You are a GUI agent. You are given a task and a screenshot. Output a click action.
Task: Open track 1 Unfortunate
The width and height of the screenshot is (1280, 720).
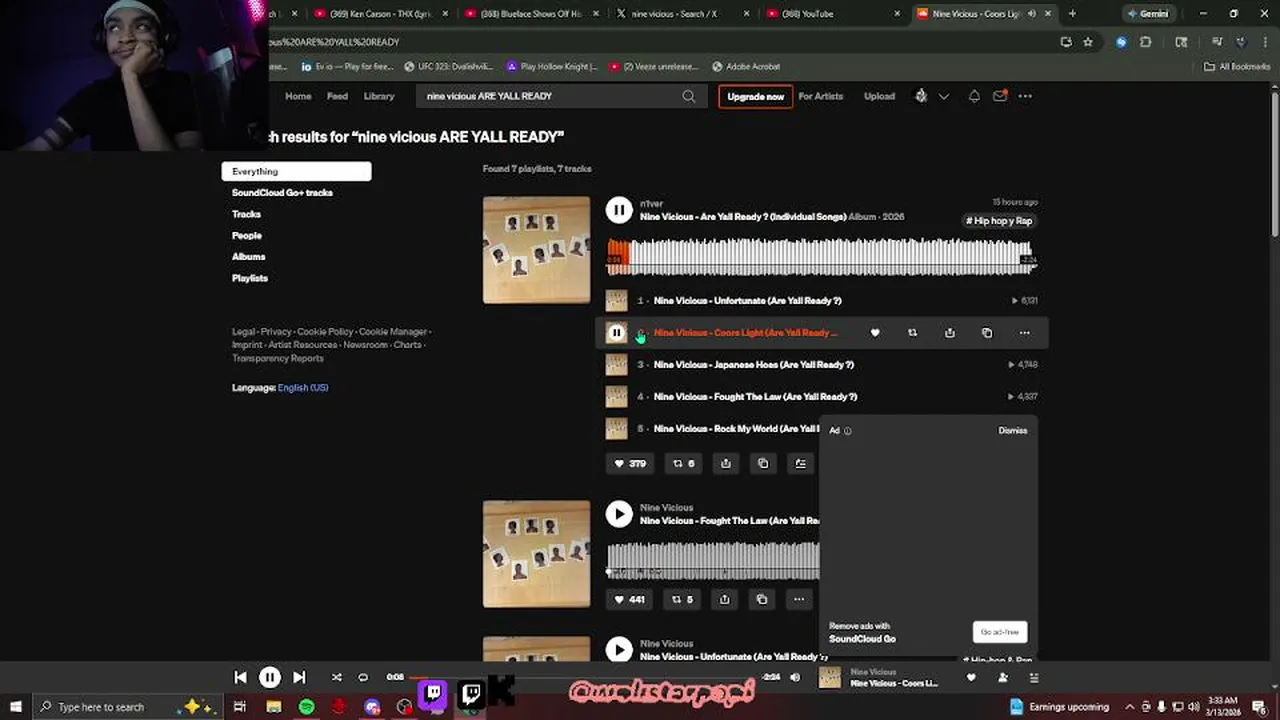tap(748, 301)
